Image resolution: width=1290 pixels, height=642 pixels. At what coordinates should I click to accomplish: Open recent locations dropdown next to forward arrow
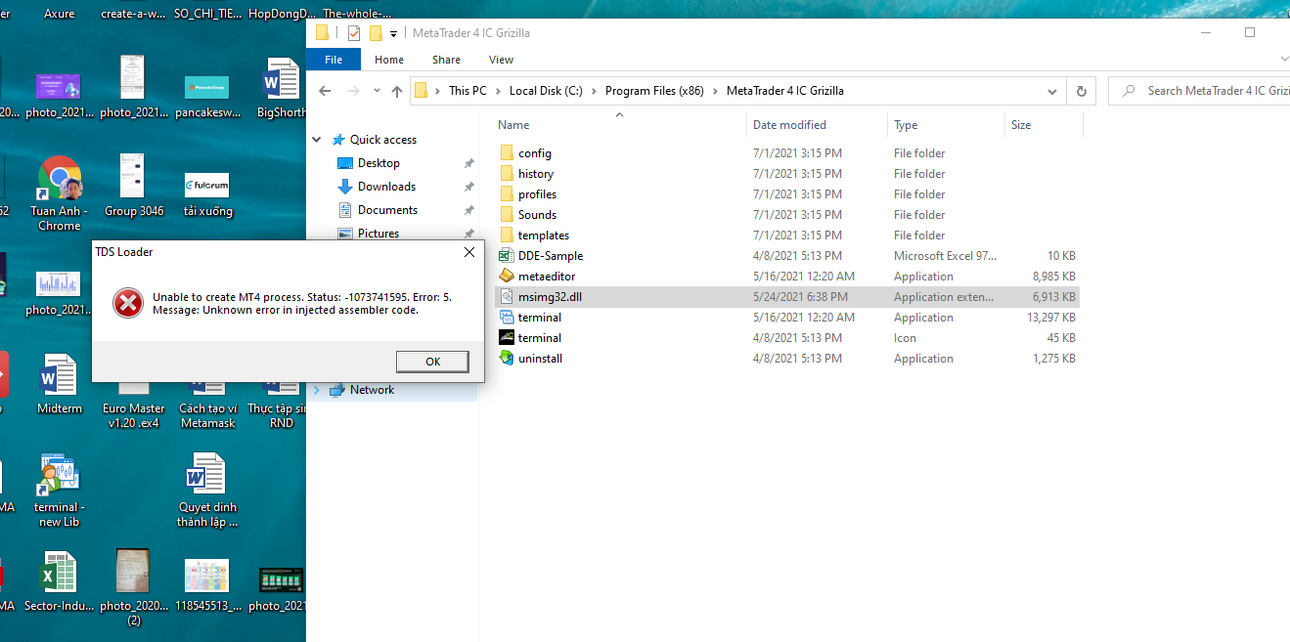click(377, 91)
